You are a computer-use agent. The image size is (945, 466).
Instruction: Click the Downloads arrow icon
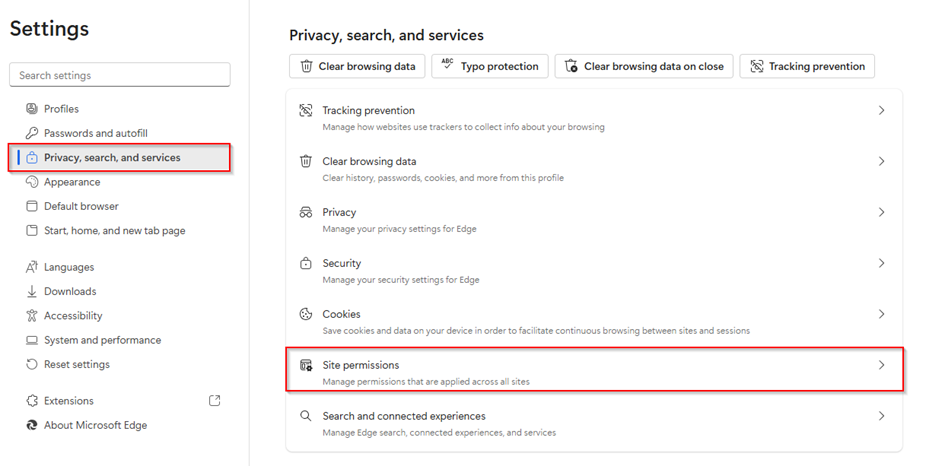pos(32,292)
